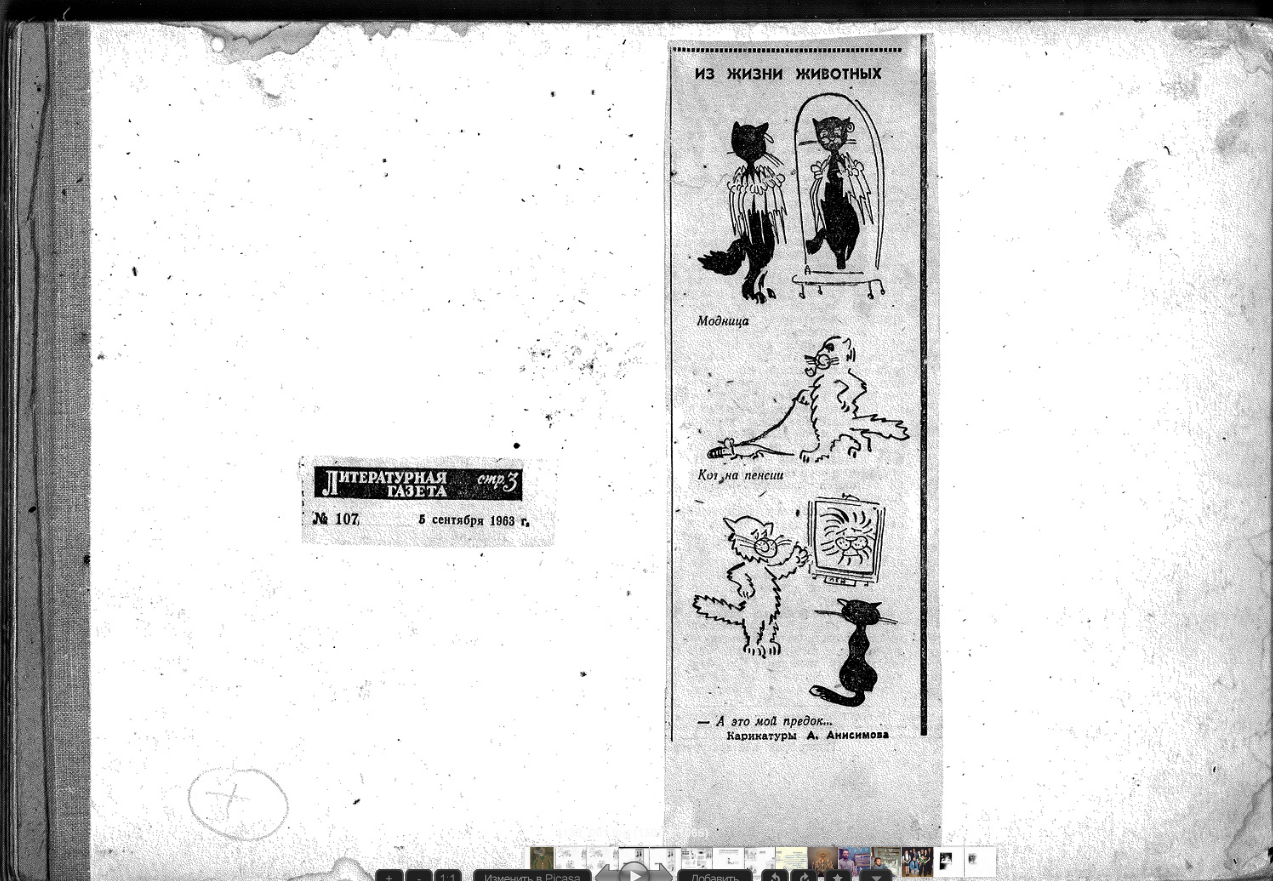Rotate image clockwise
Viewport: 1273px width, 881px height.
coord(803,876)
